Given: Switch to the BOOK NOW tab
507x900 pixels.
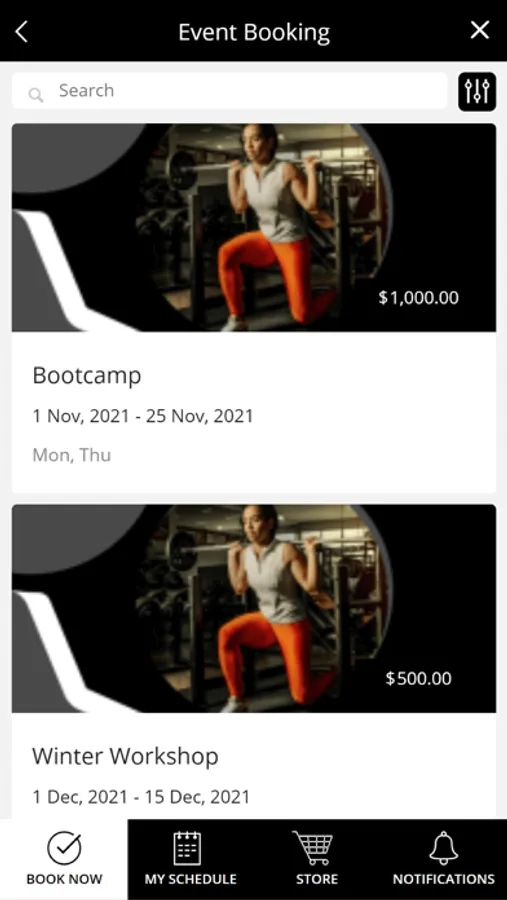Looking at the screenshot, I should click(64, 859).
